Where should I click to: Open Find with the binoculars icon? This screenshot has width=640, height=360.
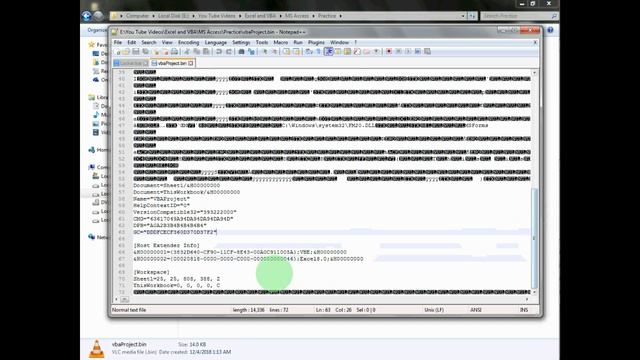[241, 51]
